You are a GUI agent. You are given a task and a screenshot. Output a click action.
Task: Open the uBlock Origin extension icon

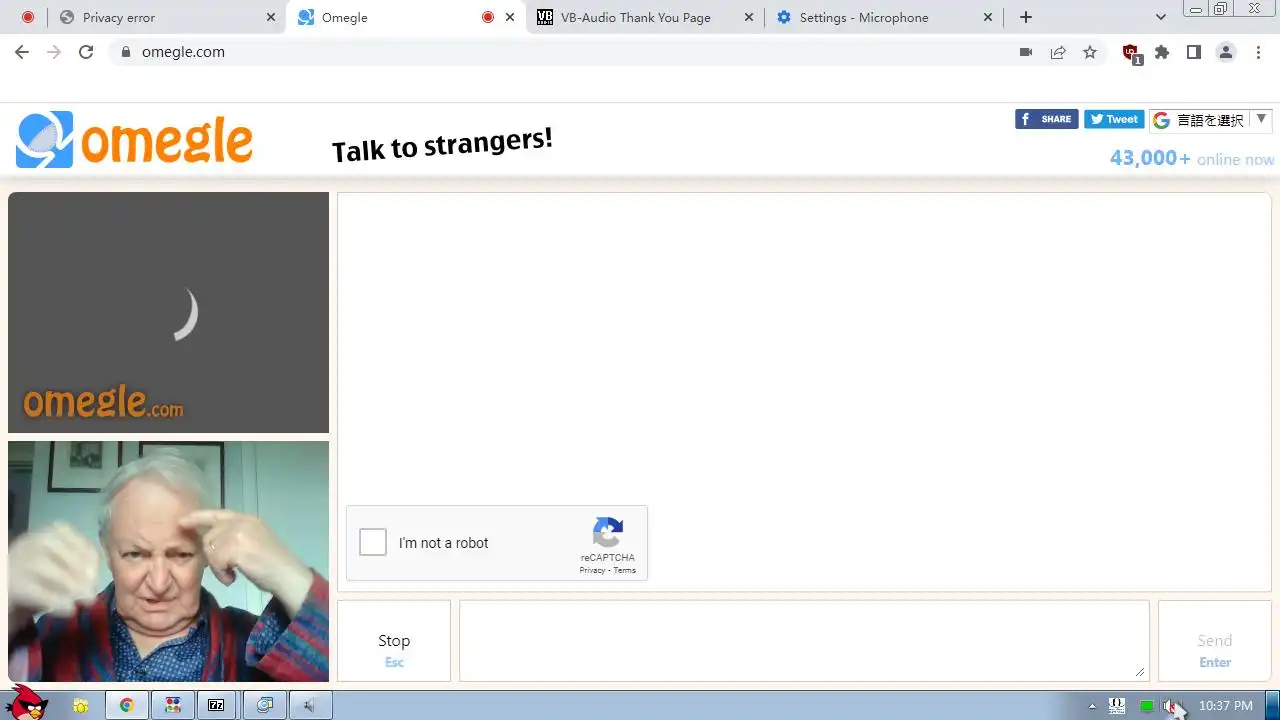(1131, 54)
